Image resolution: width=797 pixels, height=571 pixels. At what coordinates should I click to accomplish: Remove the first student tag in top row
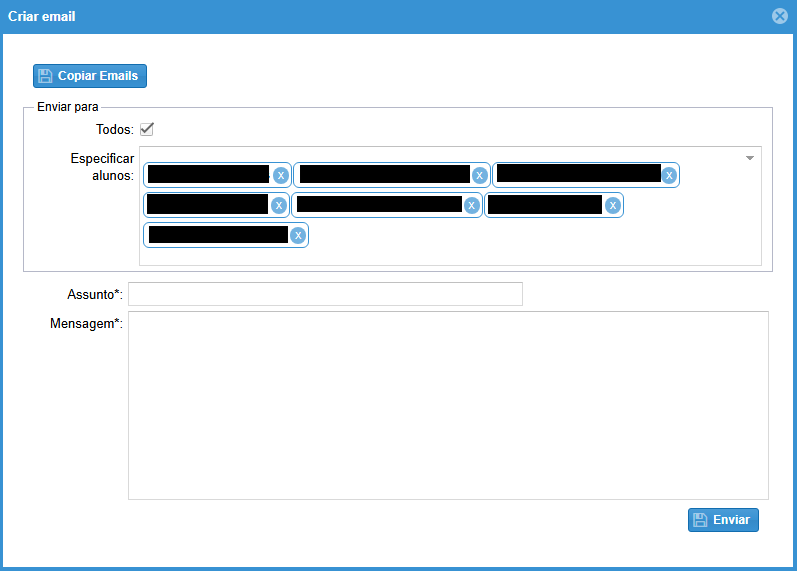tap(281, 175)
